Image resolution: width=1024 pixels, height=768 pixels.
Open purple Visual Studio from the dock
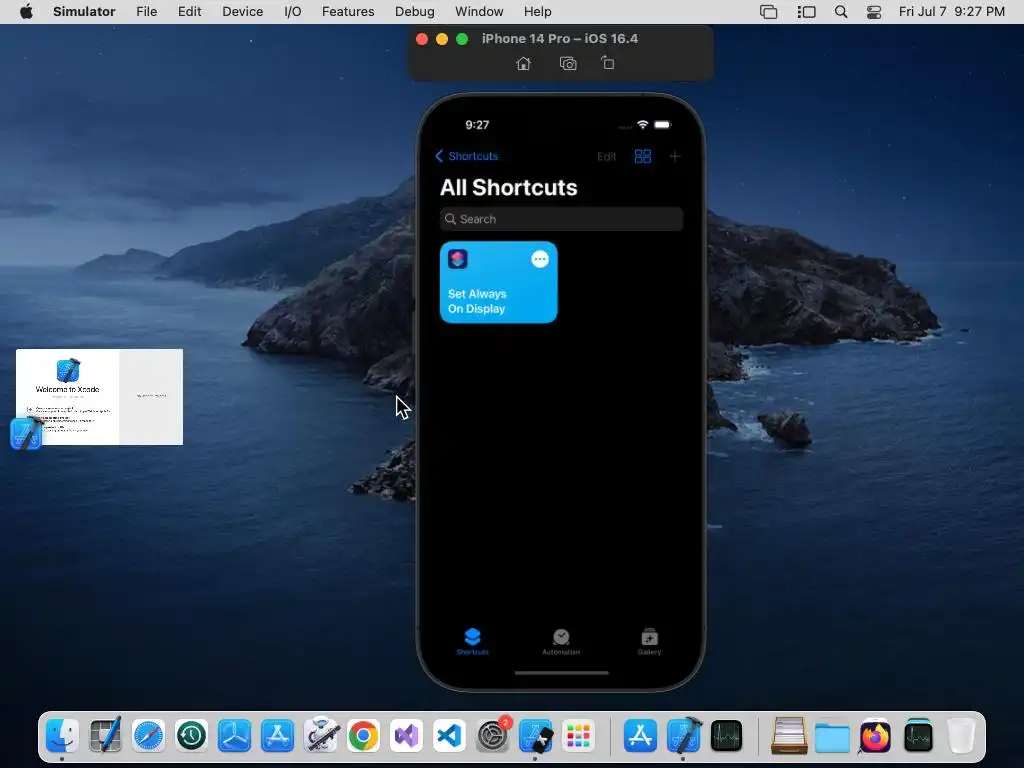point(406,736)
